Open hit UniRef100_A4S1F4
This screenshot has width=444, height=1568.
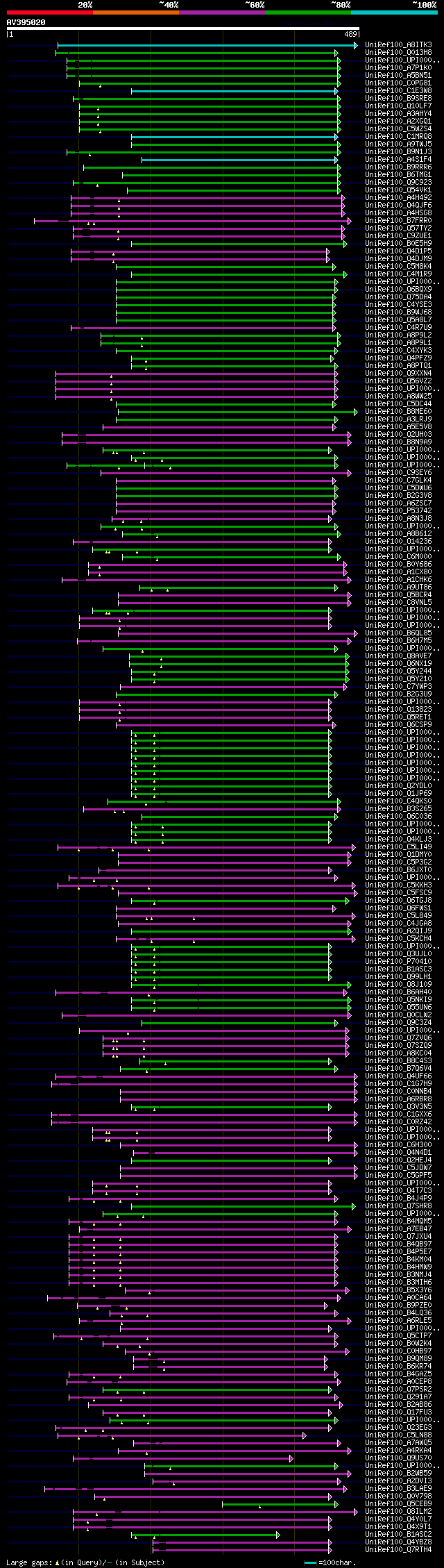[x=398, y=160]
